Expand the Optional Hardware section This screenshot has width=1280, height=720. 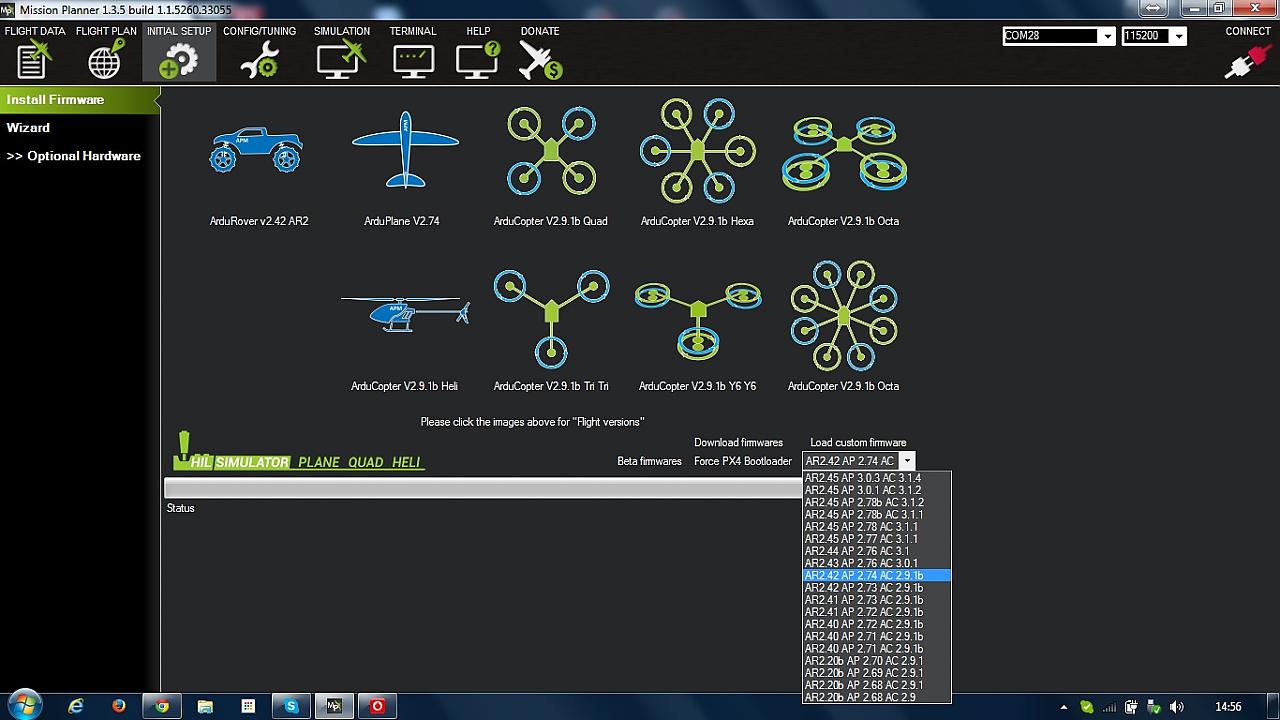point(73,156)
